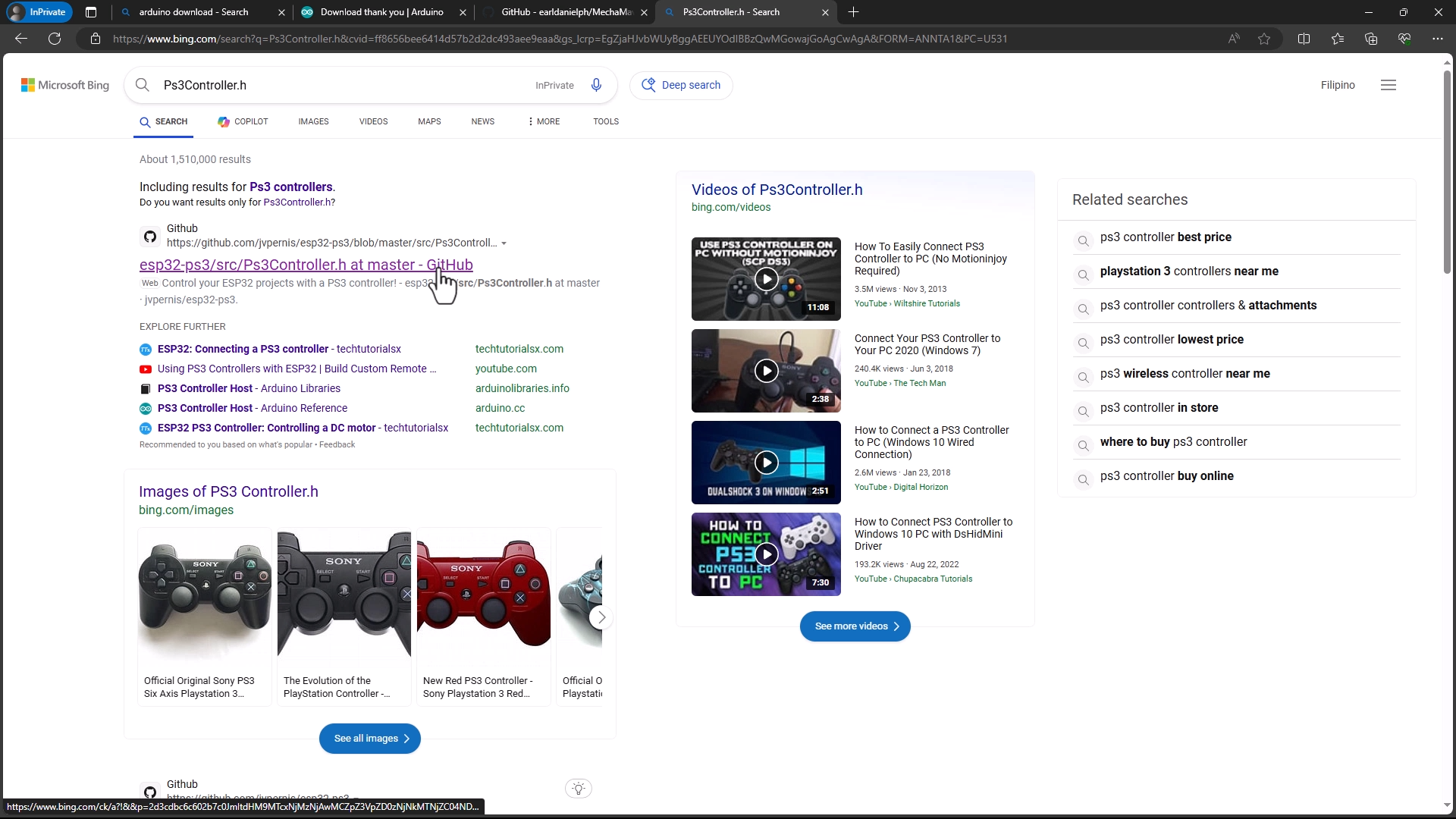This screenshot has height=819, width=1456.
Task: Open esp32-ps3 Ps3Controller.h GitHub result link
Action: (x=306, y=265)
